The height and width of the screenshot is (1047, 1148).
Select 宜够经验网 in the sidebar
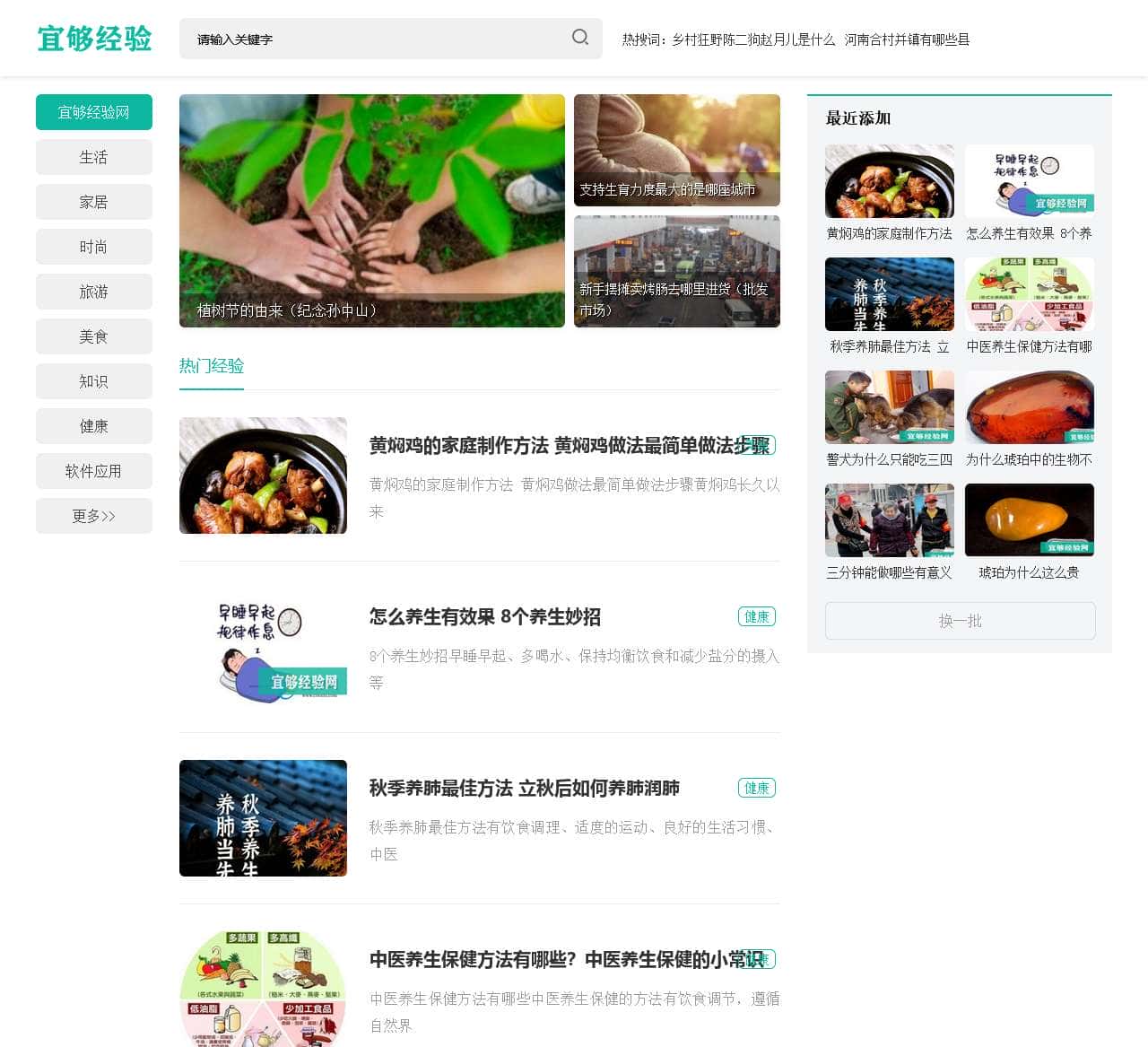[x=94, y=112]
